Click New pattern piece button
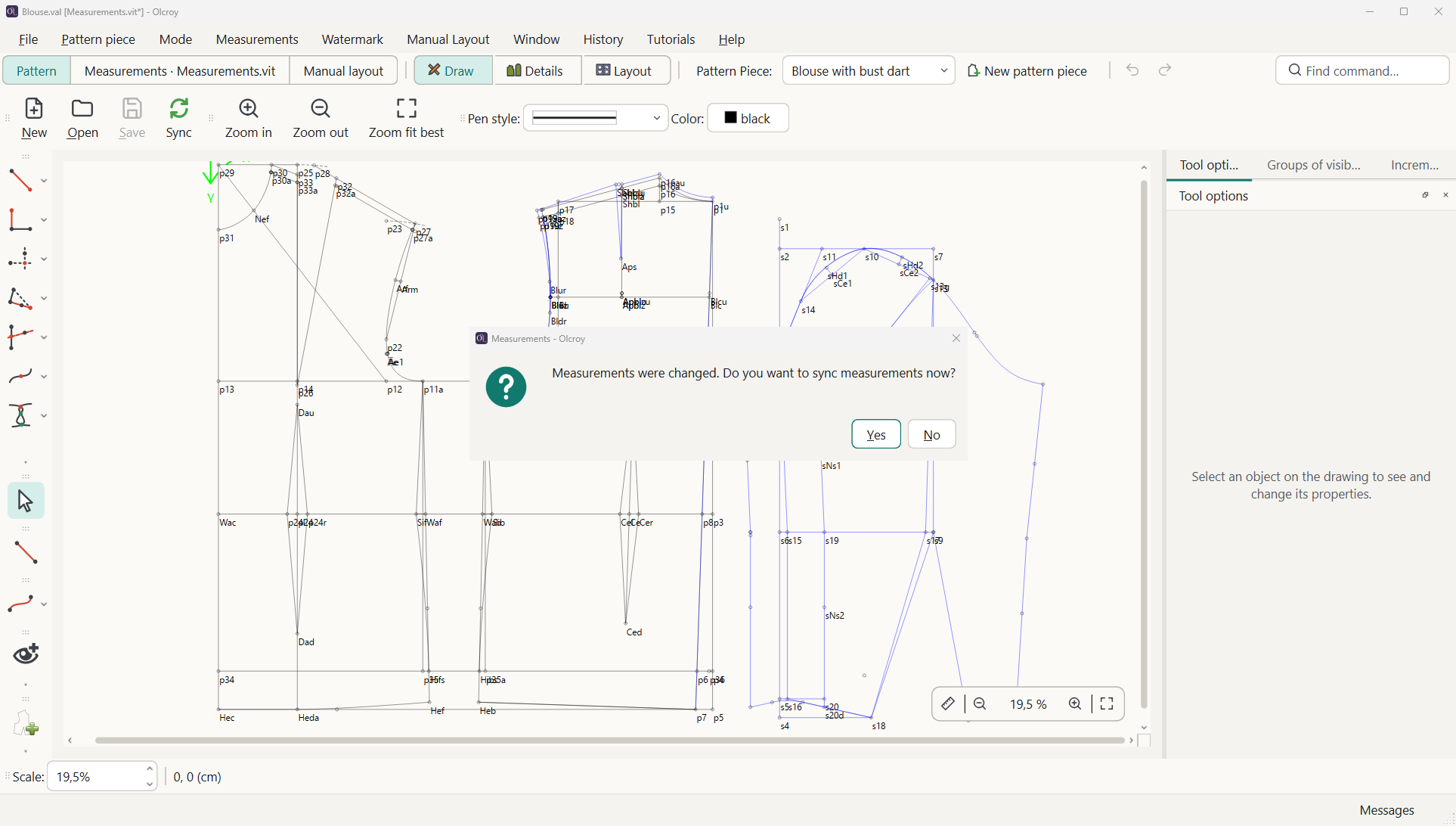 point(1027,70)
